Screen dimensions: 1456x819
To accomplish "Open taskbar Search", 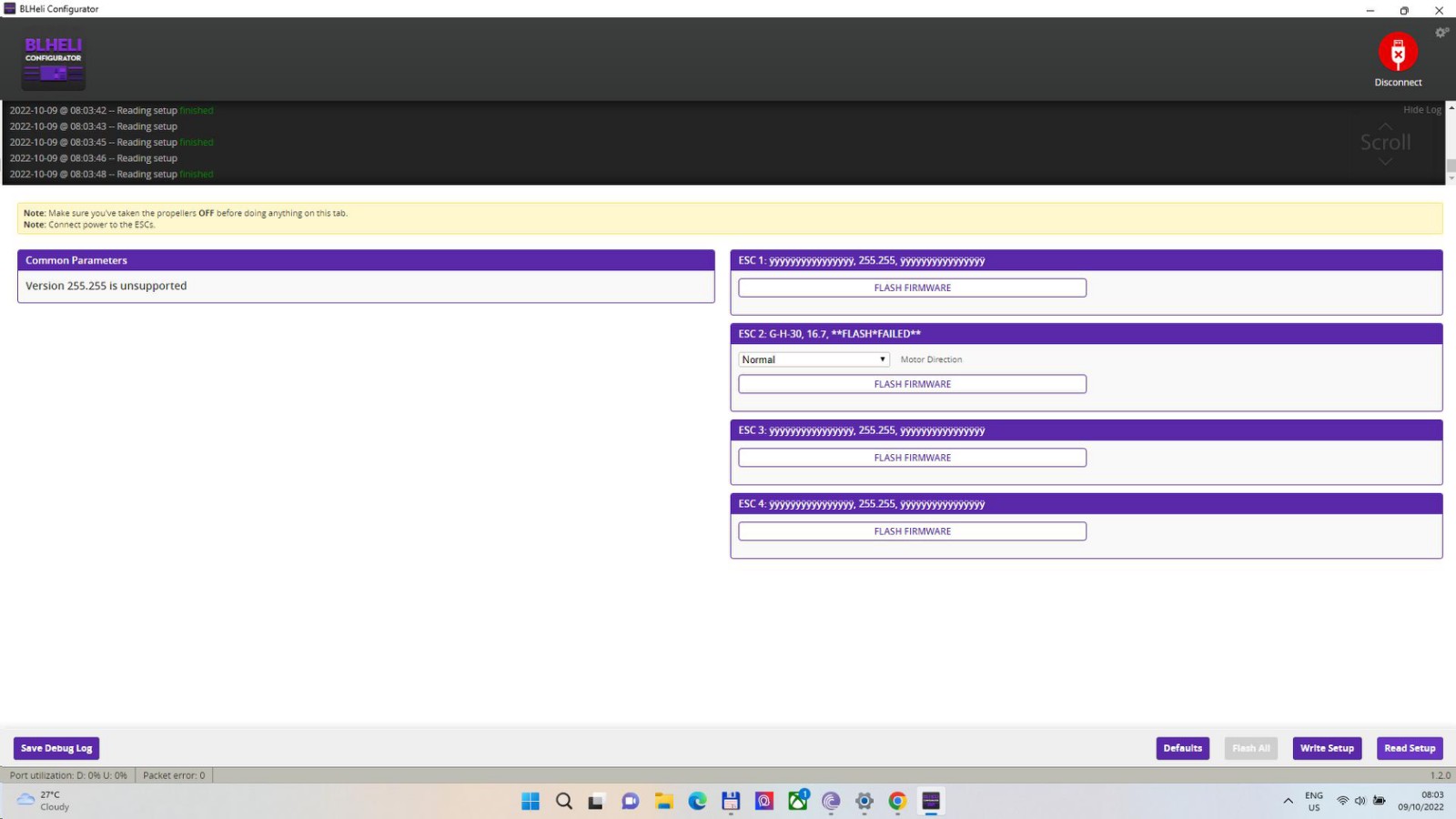I will coord(564,801).
